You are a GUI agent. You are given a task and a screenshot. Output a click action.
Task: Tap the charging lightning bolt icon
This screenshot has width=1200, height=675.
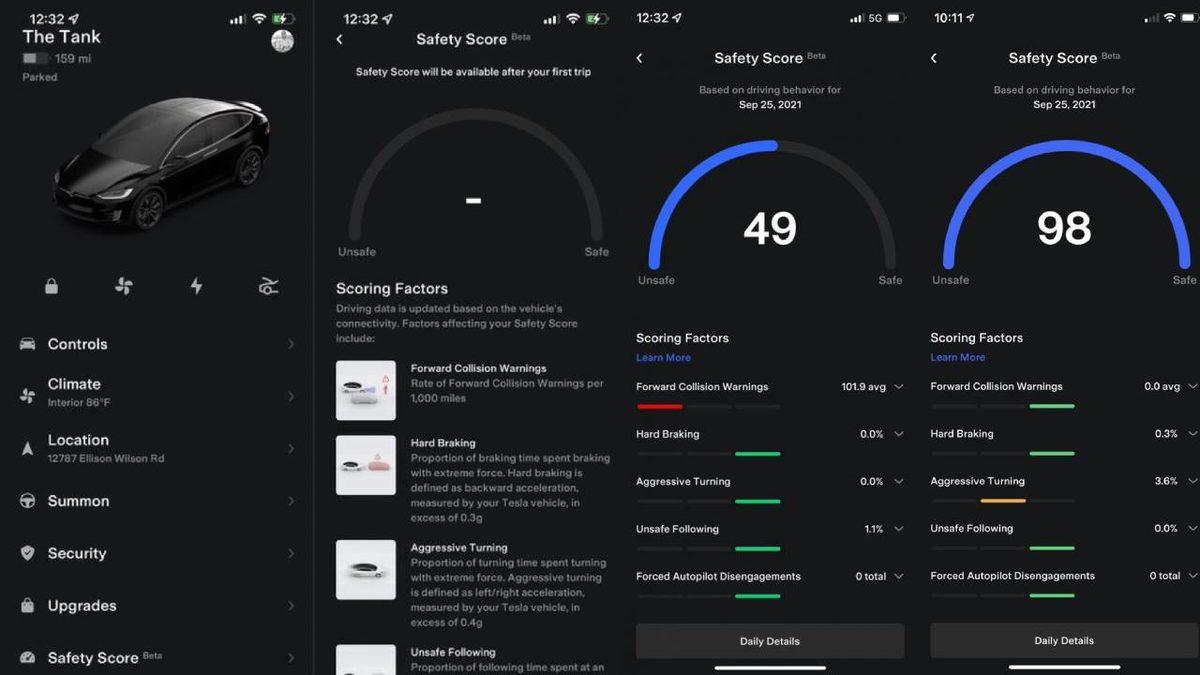coord(196,287)
